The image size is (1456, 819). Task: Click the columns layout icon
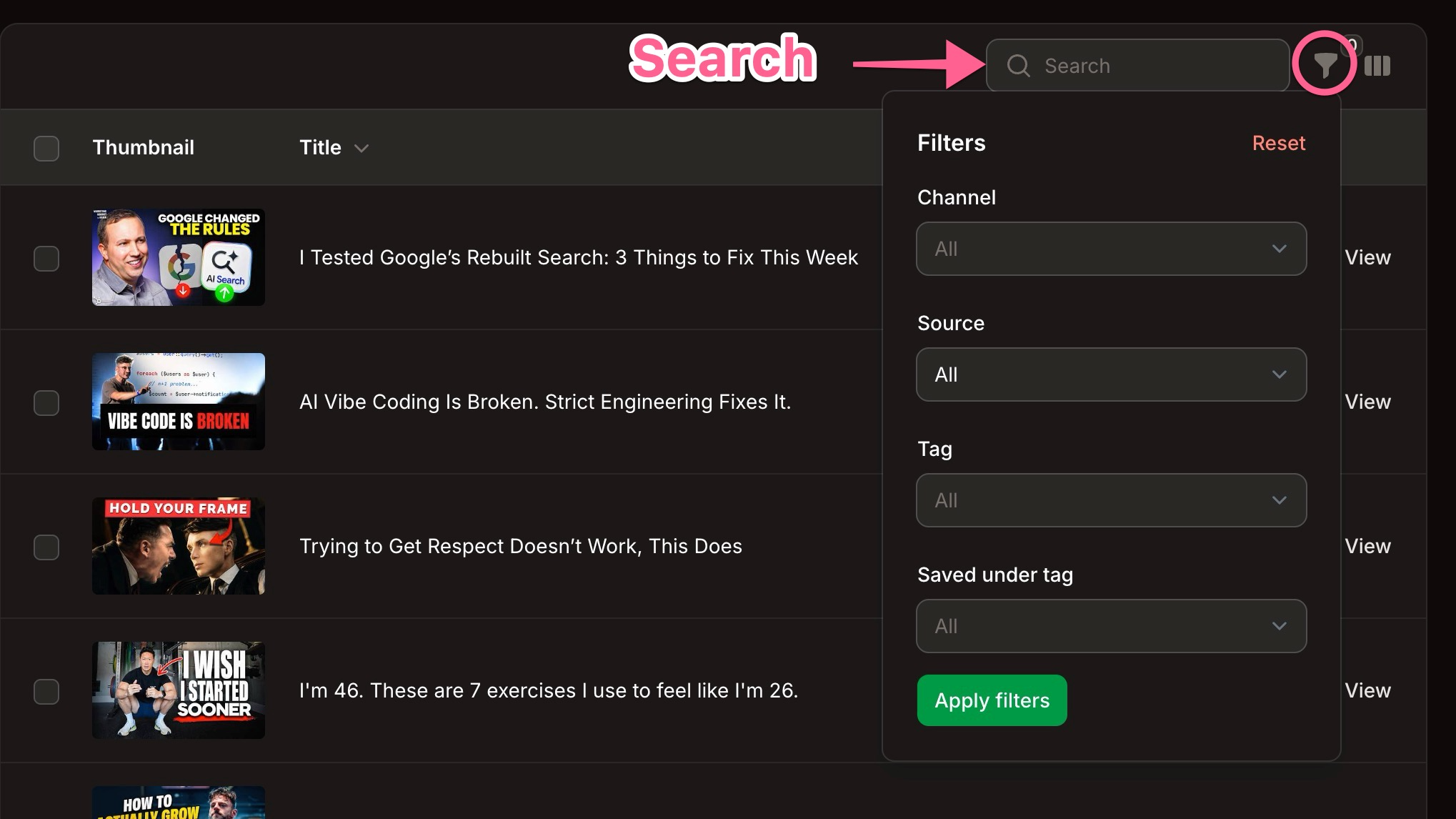tap(1377, 66)
